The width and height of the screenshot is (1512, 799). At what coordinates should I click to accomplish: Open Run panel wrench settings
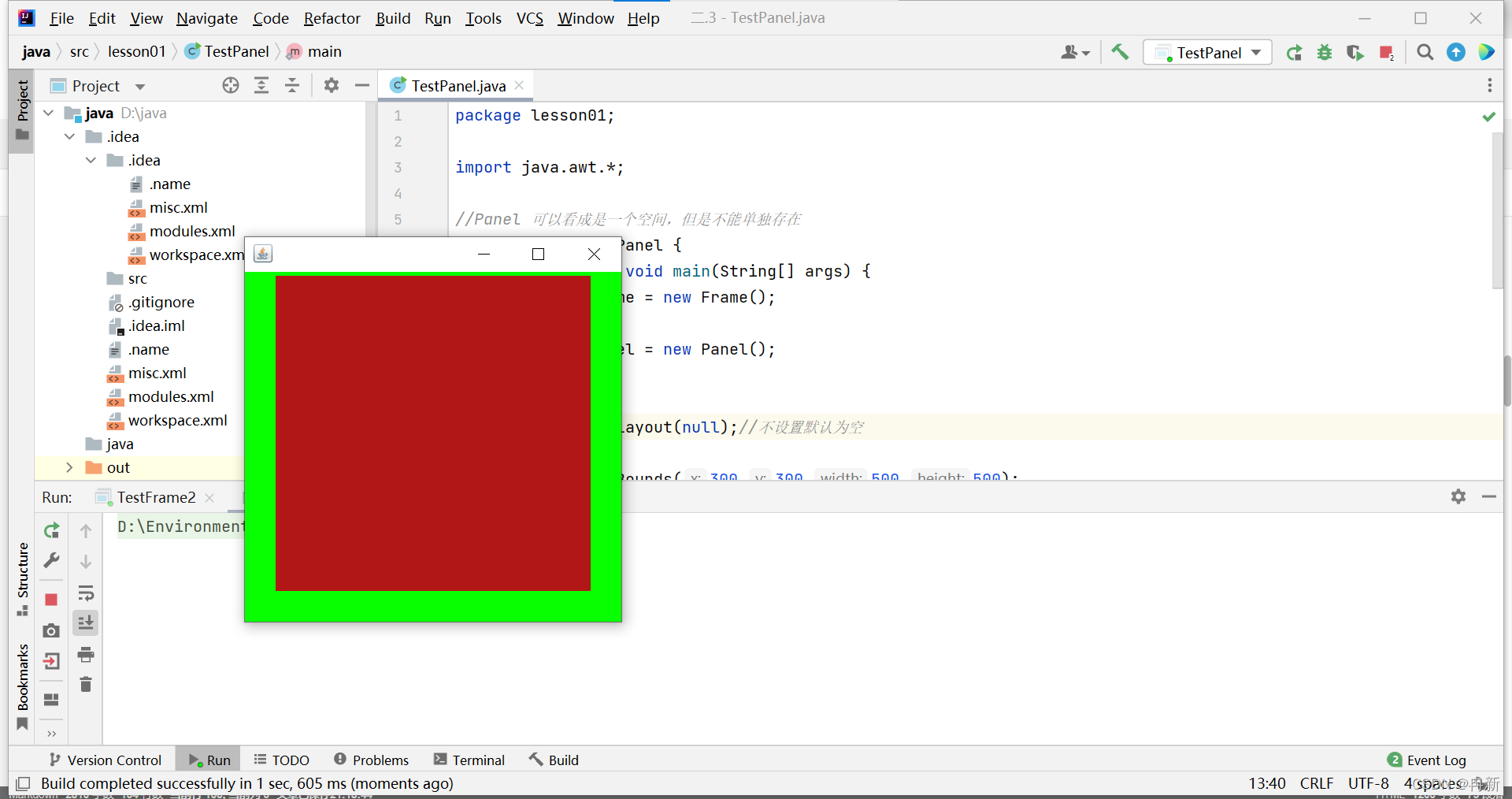[x=51, y=560]
